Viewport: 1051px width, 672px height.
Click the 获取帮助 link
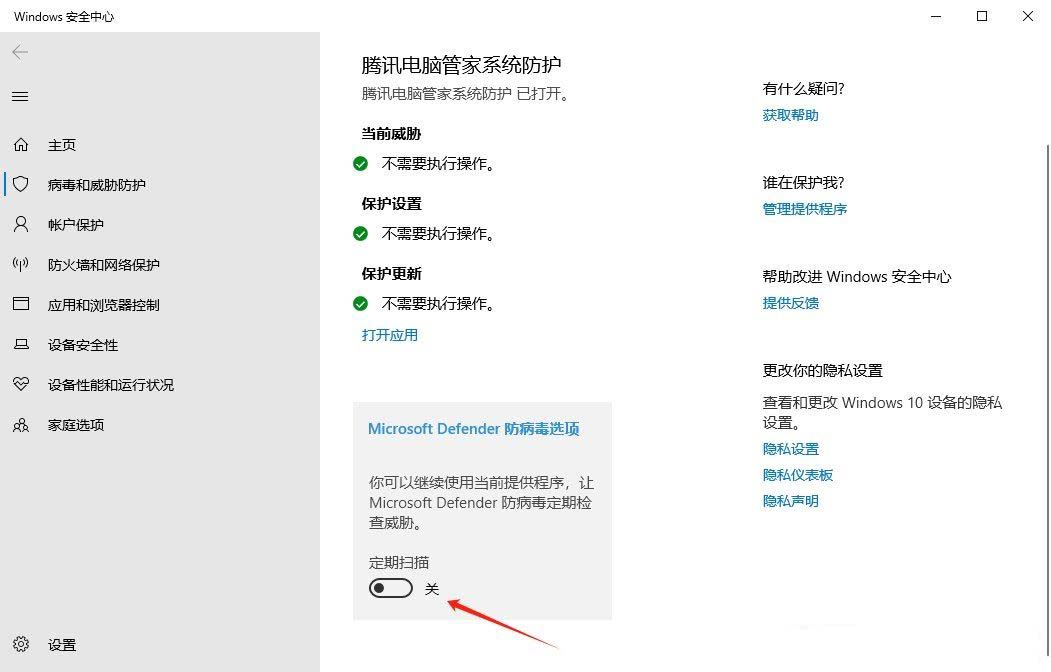[x=790, y=115]
